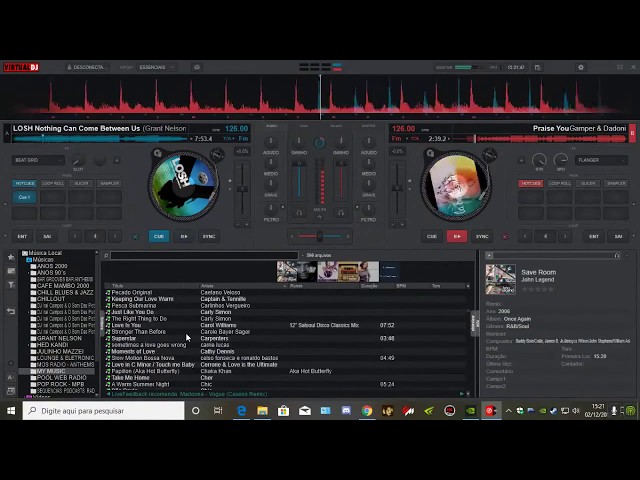Select left deck SAMPLER pad tab
The image size is (640, 480).
[109, 184]
